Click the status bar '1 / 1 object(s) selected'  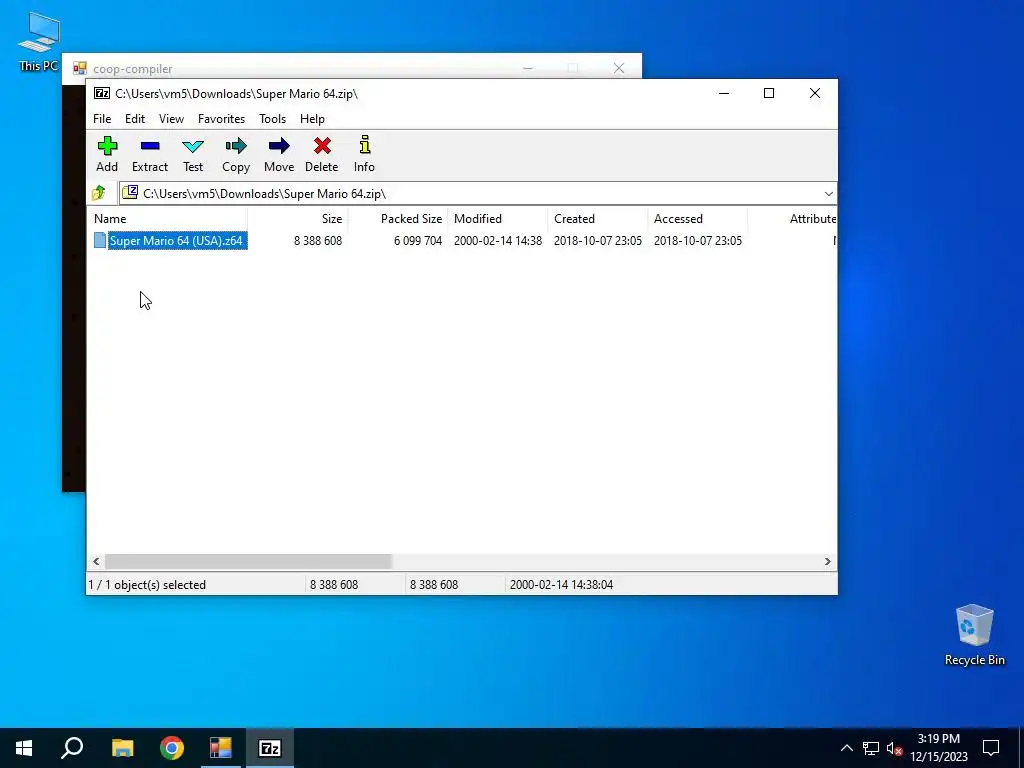147,584
